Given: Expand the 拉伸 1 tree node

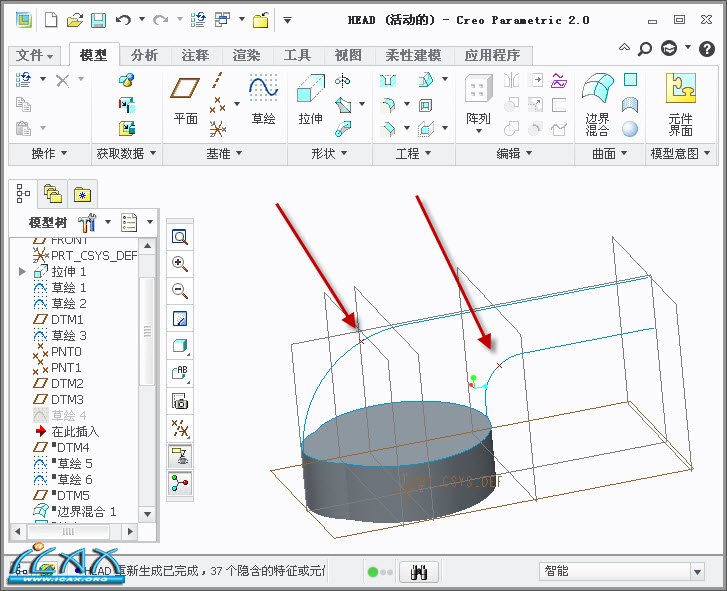Looking at the screenshot, I should 23,272.
